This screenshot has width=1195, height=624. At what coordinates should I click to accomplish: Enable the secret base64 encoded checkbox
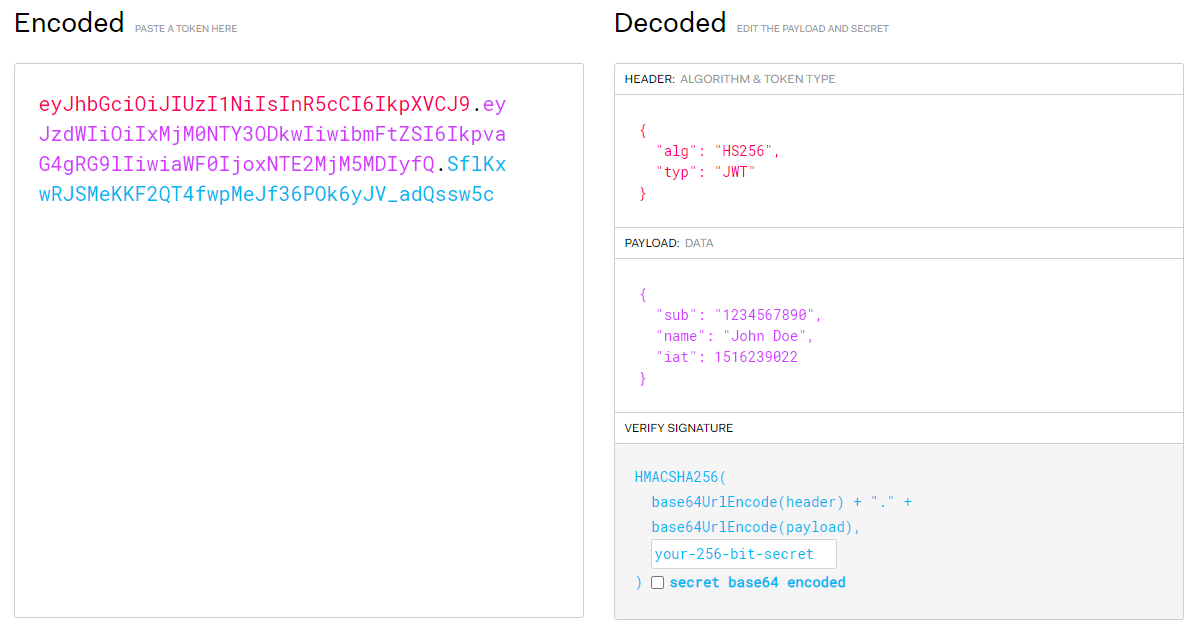(x=657, y=582)
